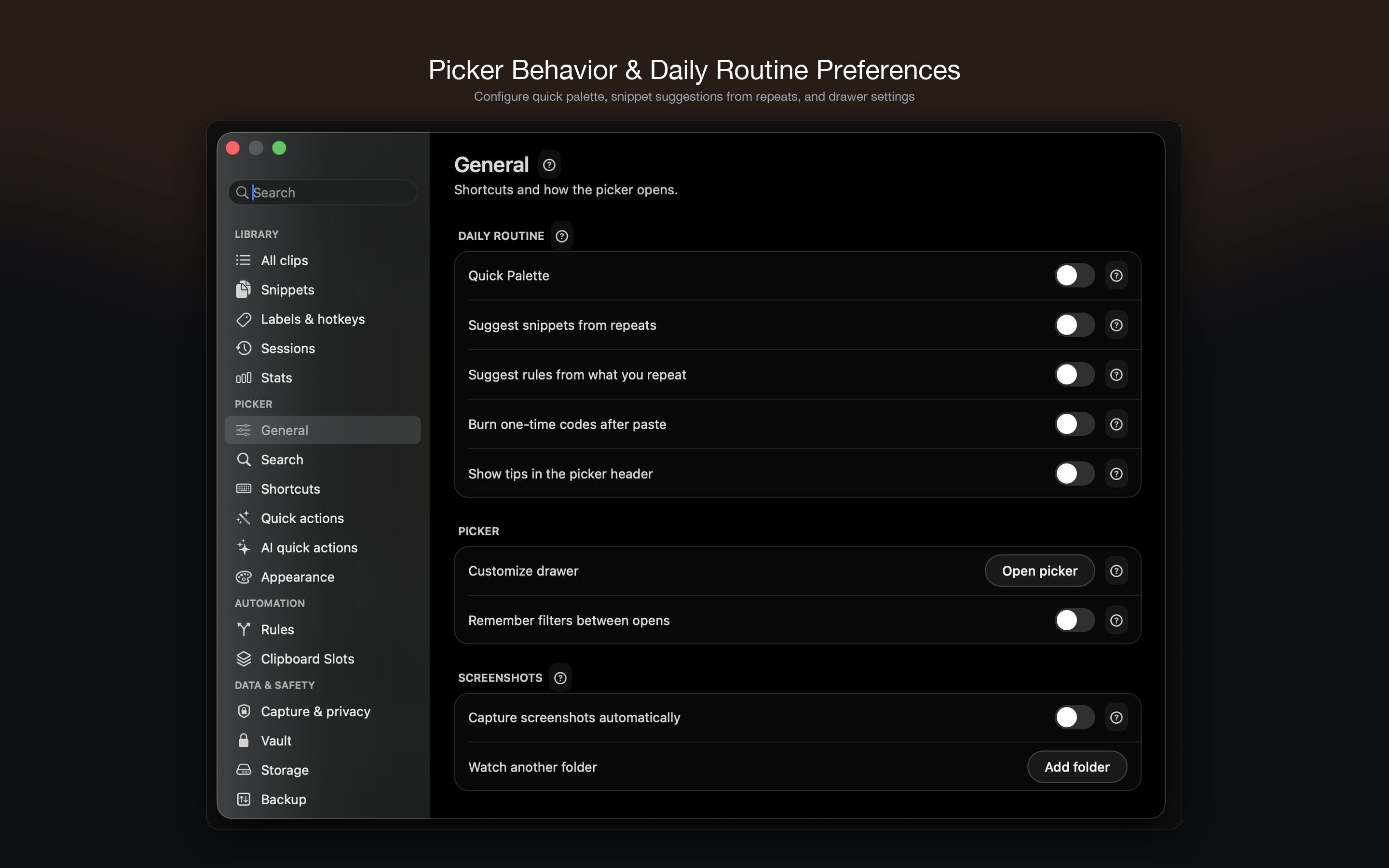This screenshot has width=1389, height=868.
Task: Click the Snippets document icon
Action: click(x=244, y=289)
